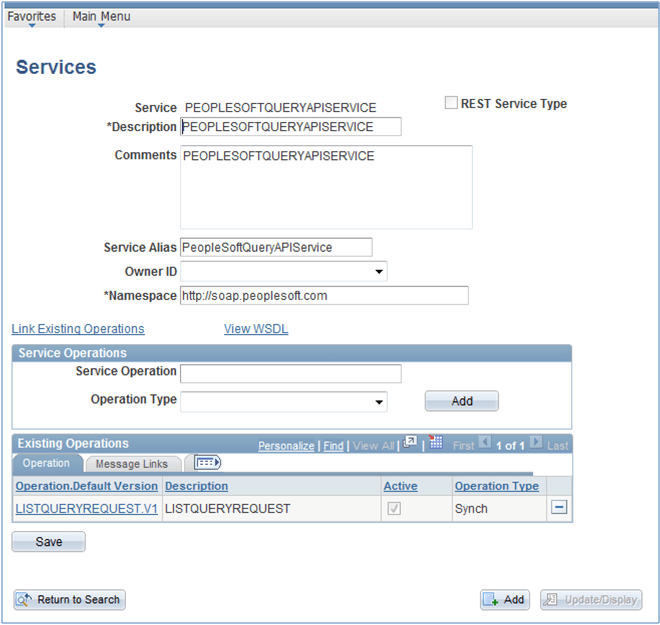Click the next row arrow icon
The image size is (660, 625).
(x=536, y=442)
